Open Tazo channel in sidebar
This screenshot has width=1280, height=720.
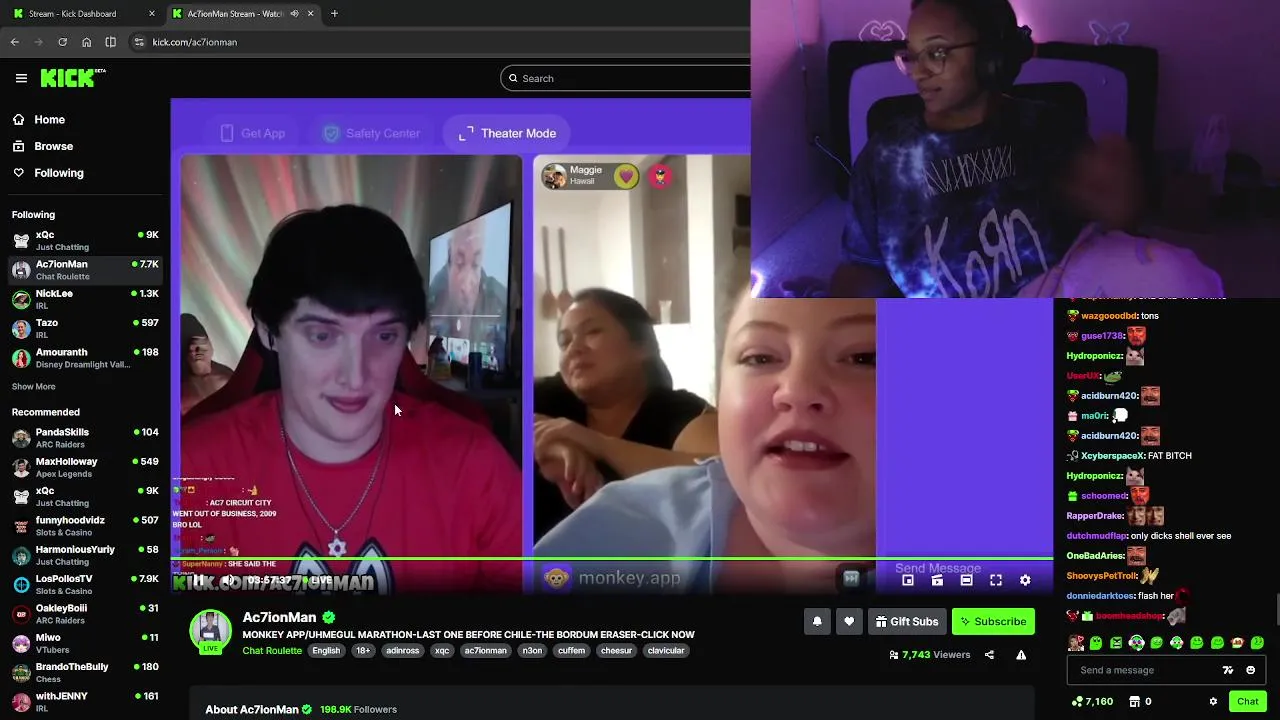coord(85,328)
